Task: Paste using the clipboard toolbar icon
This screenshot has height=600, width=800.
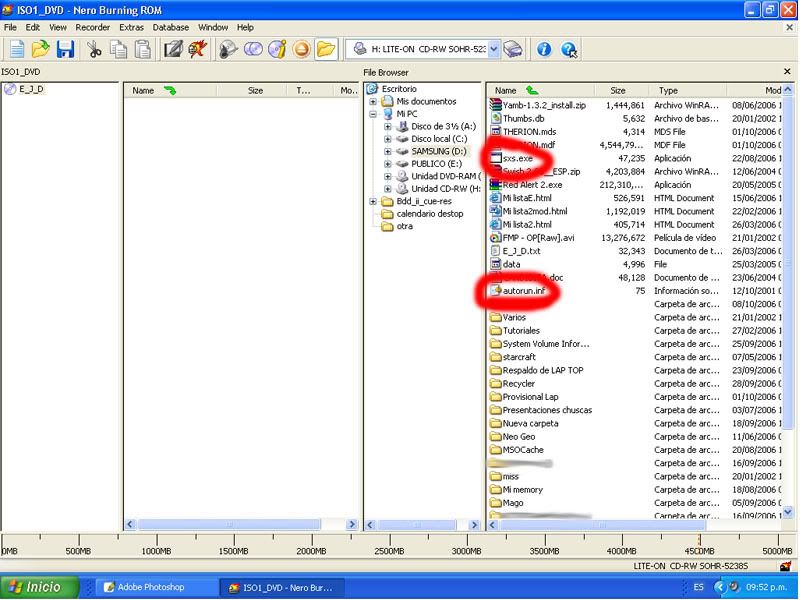Action: pos(142,49)
